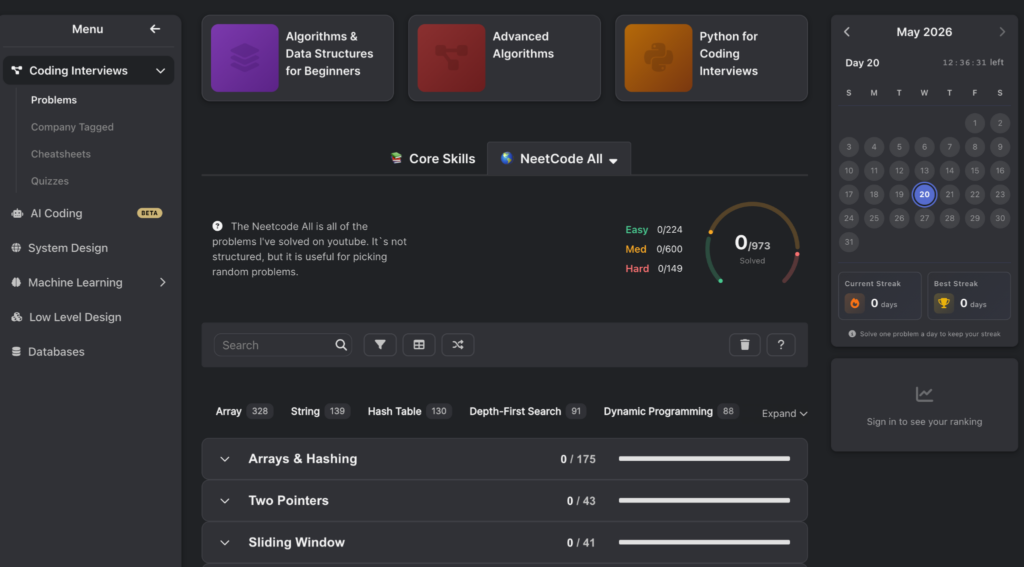Open Python for Coding Interviews thumbnail
Image resolution: width=1024 pixels, height=567 pixels.
click(658, 58)
